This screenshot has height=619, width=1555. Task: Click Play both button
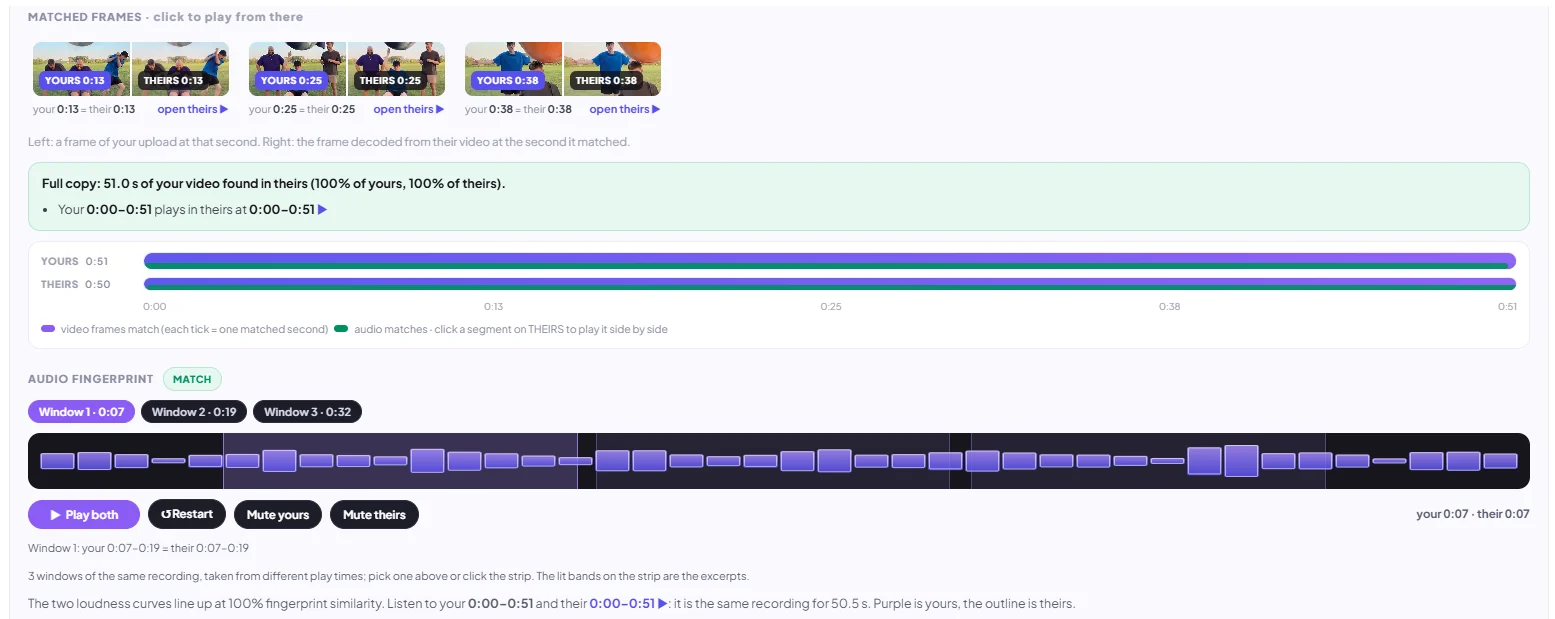(x=84, y=515)
